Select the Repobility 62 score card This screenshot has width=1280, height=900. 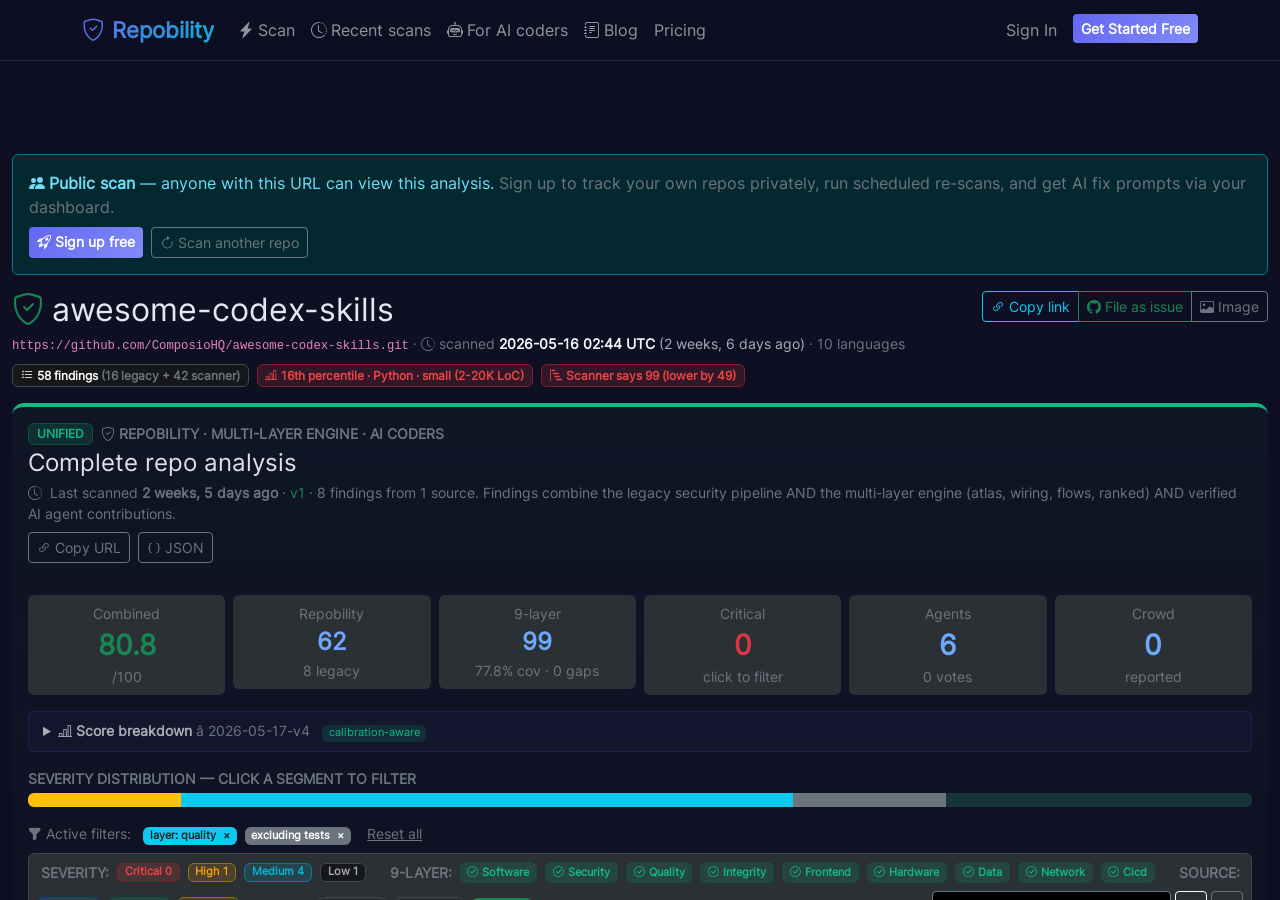(332, 642)
